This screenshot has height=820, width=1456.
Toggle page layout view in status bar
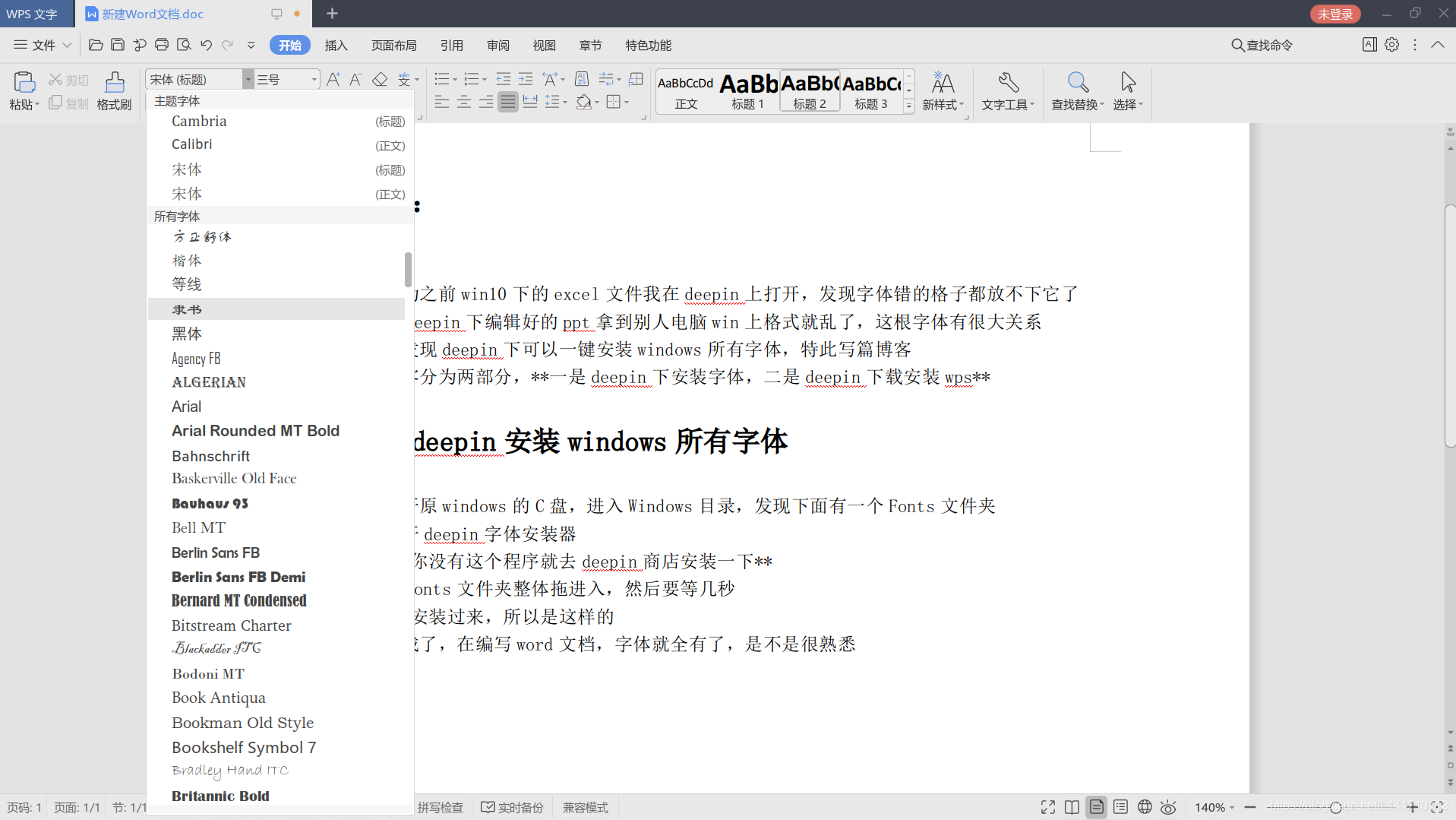point(1097,807)
